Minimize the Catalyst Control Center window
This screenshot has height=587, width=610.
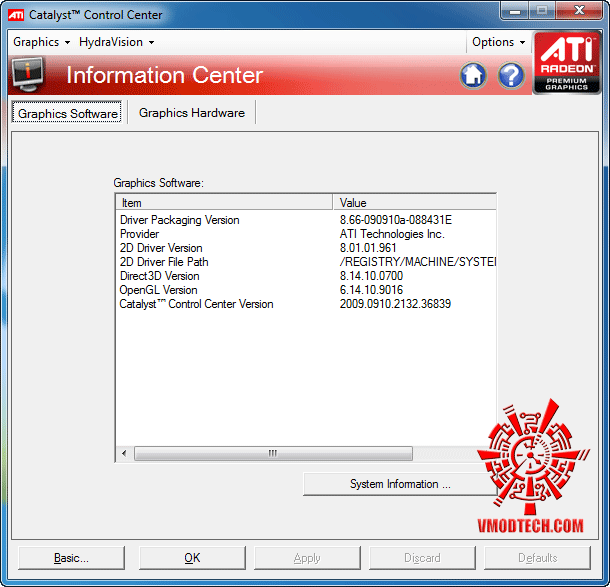click(515, 11)
